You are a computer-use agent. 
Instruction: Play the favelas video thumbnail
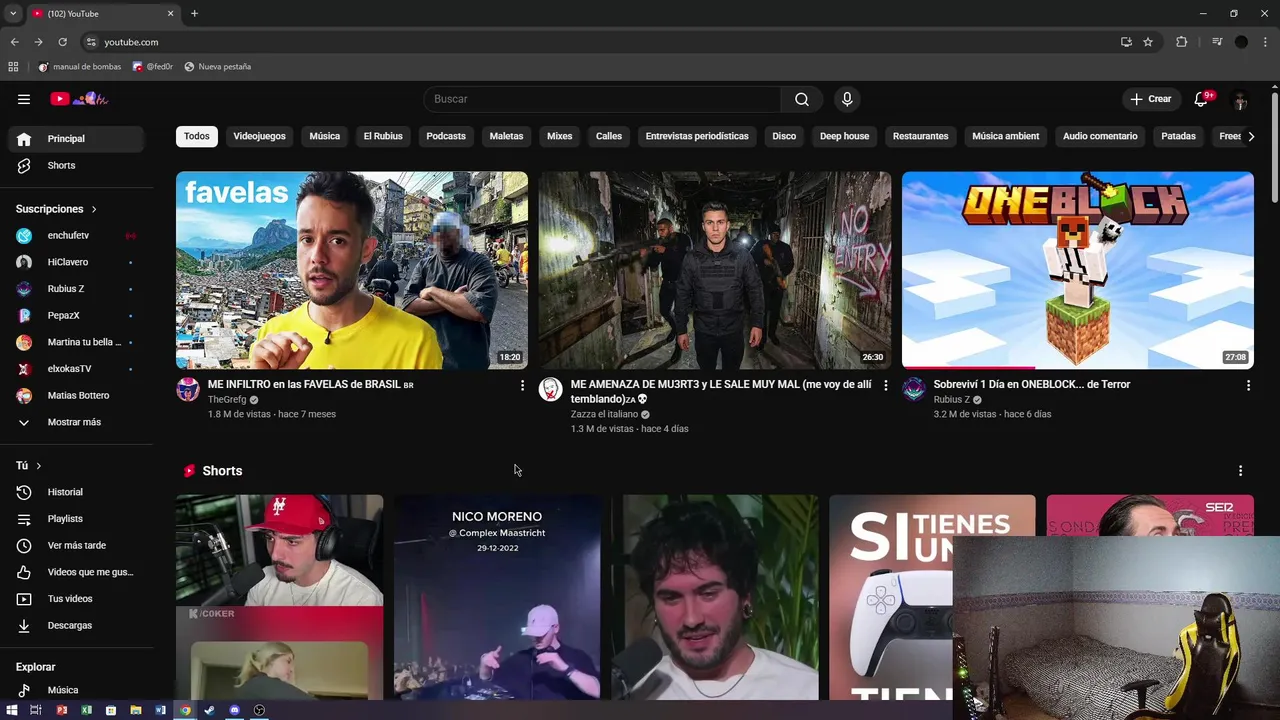coord(352,270)
